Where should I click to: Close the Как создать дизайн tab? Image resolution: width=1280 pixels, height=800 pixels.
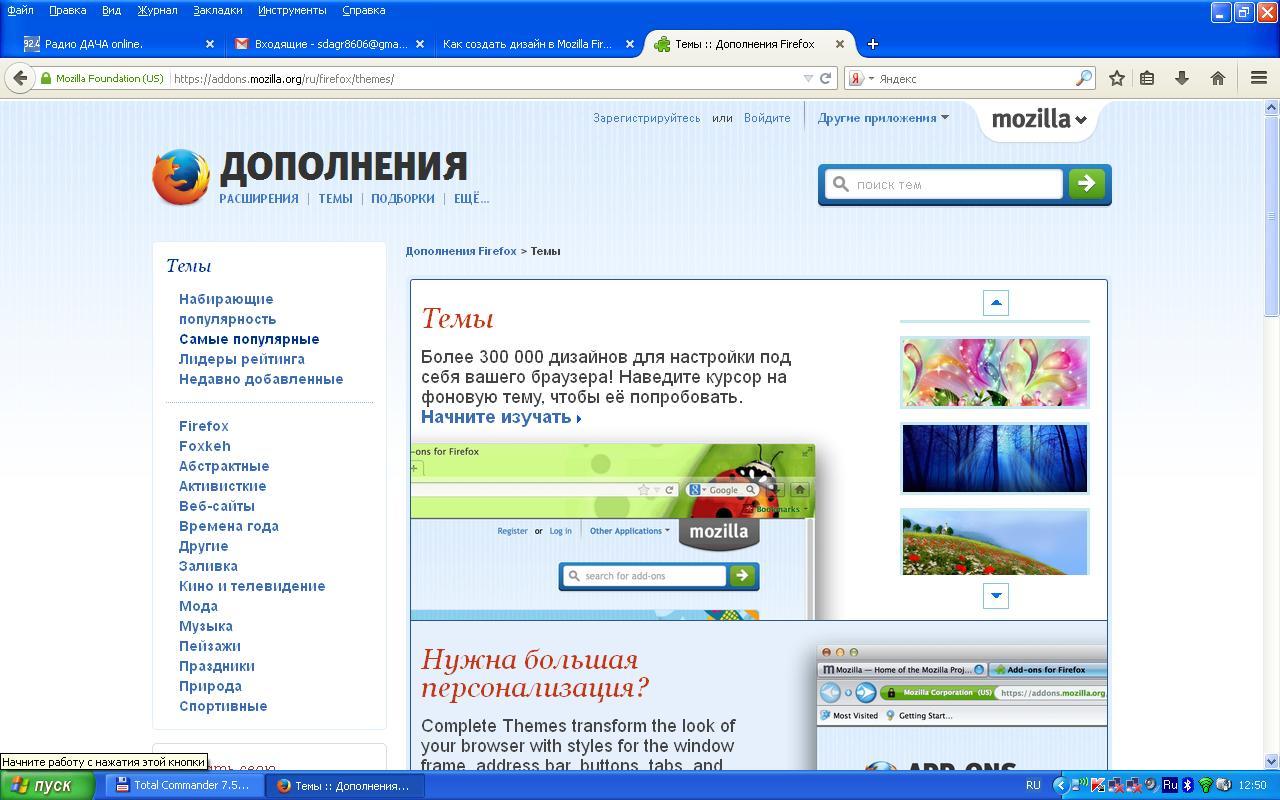pyautogui.click(x=630, y=44)
